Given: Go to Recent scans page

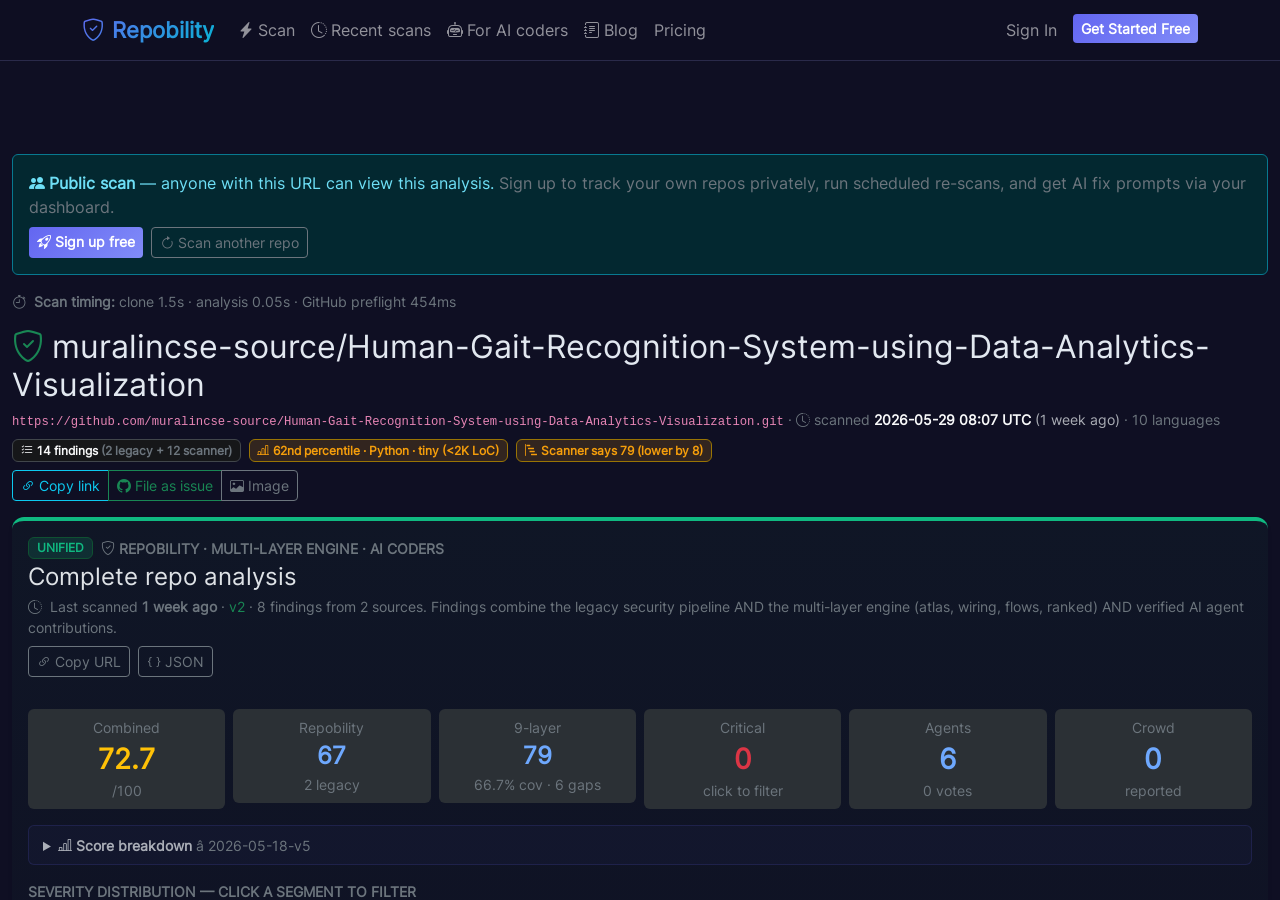Looking at the screenshot, I should coord(371,30).
